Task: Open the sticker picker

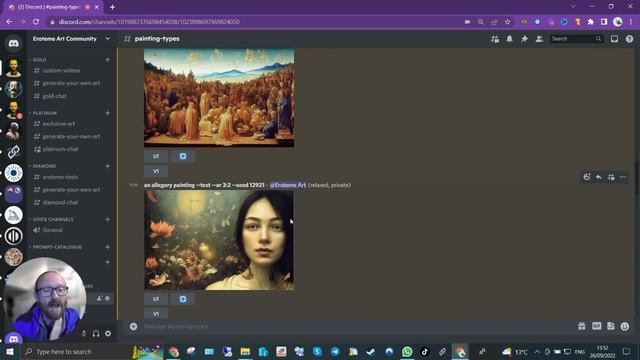Action: [611, 326]
